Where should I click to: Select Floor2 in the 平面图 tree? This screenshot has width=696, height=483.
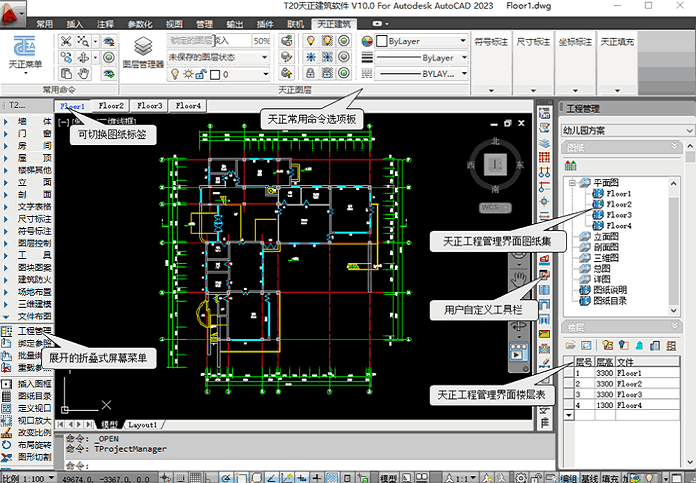click(619, 204)
